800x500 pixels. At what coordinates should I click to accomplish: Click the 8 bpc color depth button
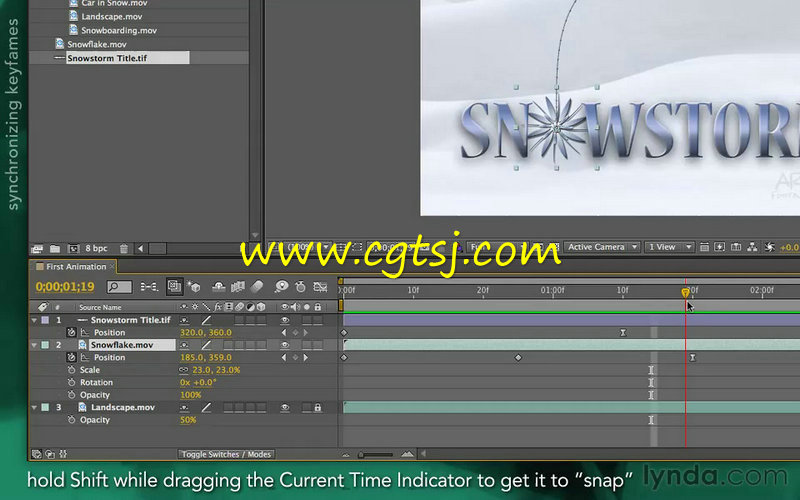[x=96, y=248]
